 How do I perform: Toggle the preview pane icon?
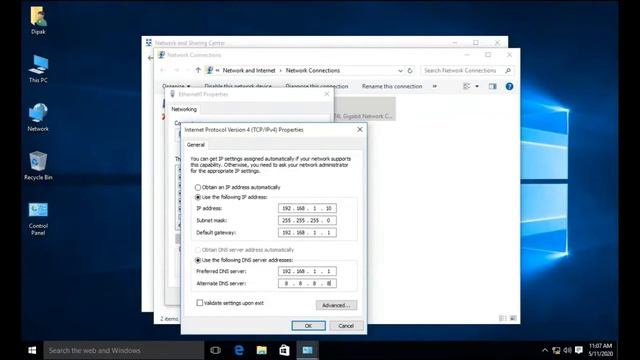tap(493, 86)
